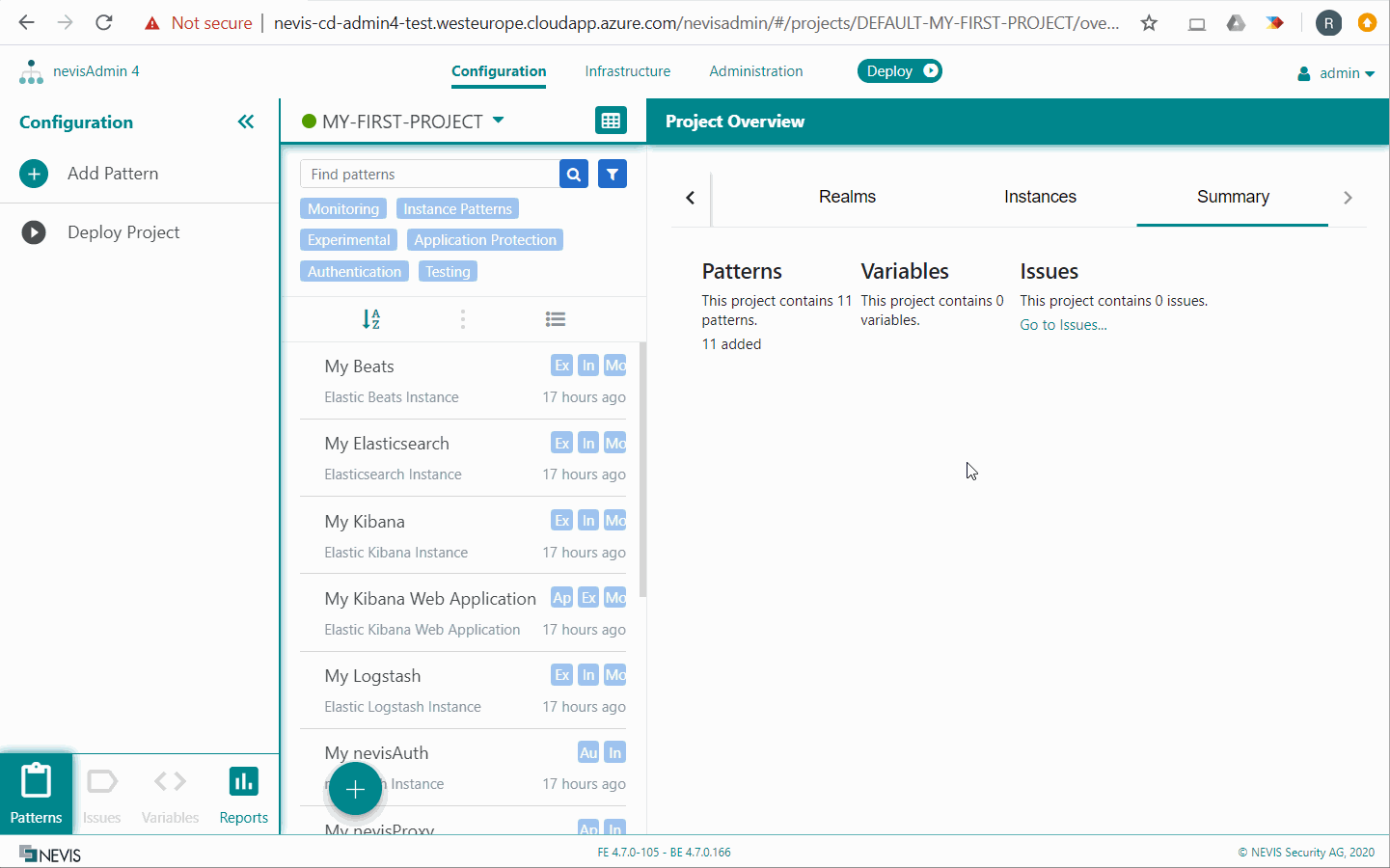Switch to the Instances tab
This screenshot has width=1390, height=868.
[x=1040, y=197]
